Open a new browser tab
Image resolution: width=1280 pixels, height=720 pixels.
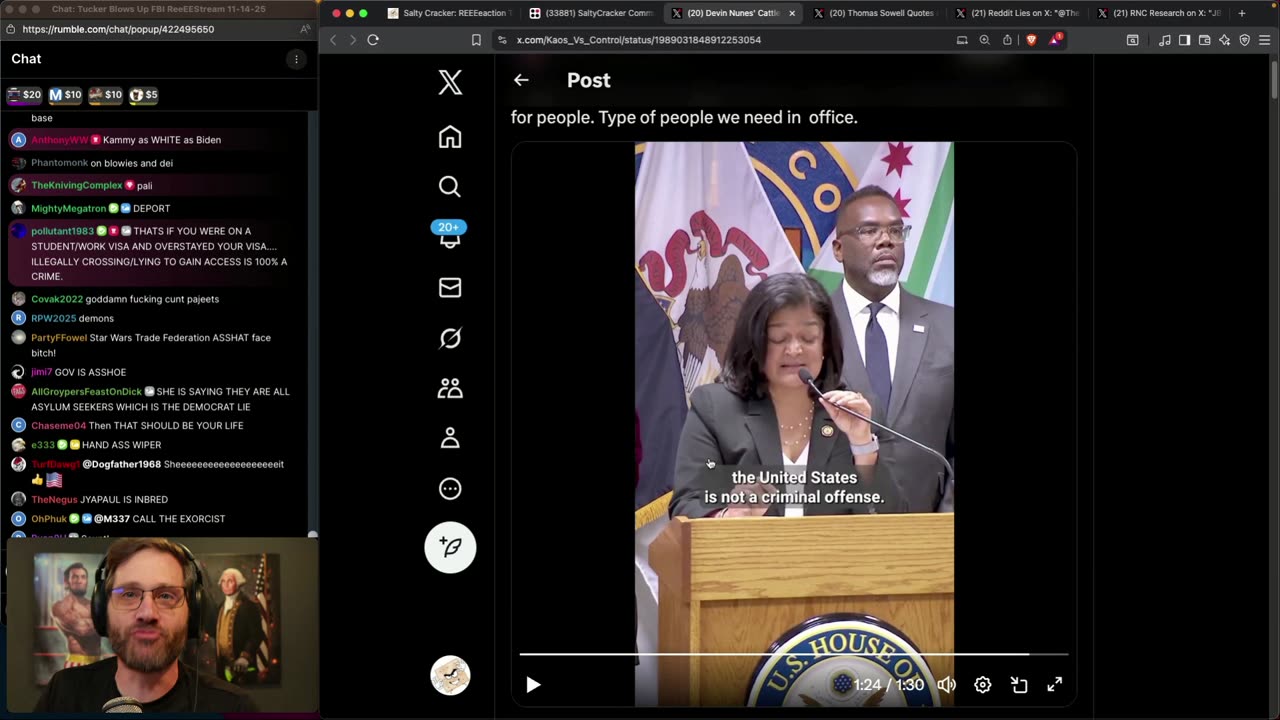tap(1242, 13)
